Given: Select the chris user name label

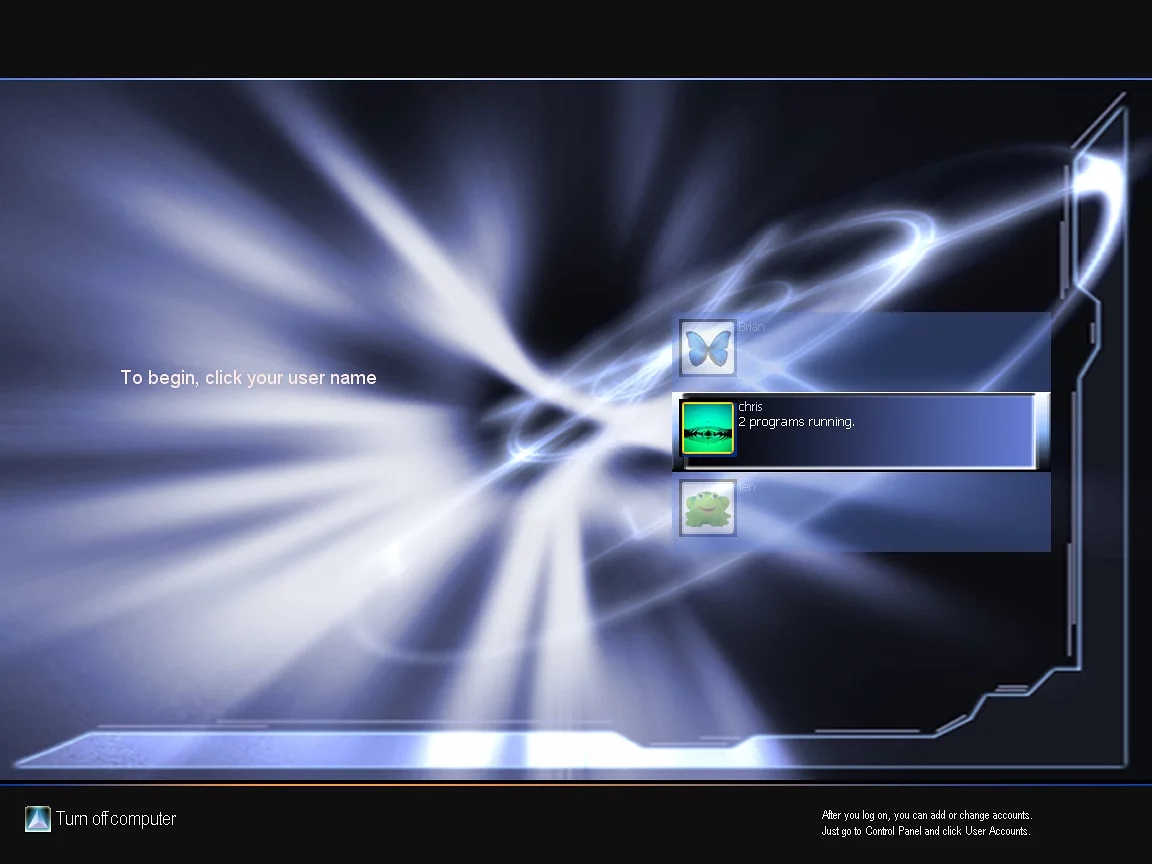Looking at the screenshot, I should tap(750, 407).
